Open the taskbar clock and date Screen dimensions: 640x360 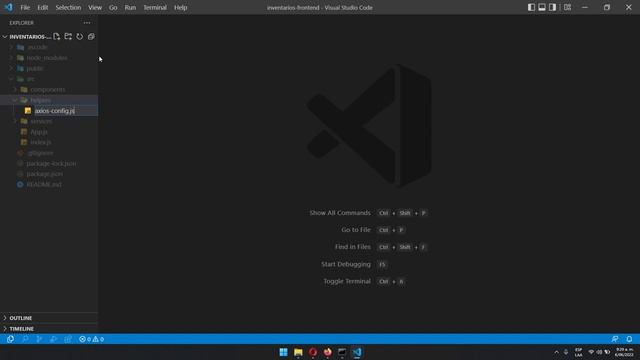[x=624, y=352]
